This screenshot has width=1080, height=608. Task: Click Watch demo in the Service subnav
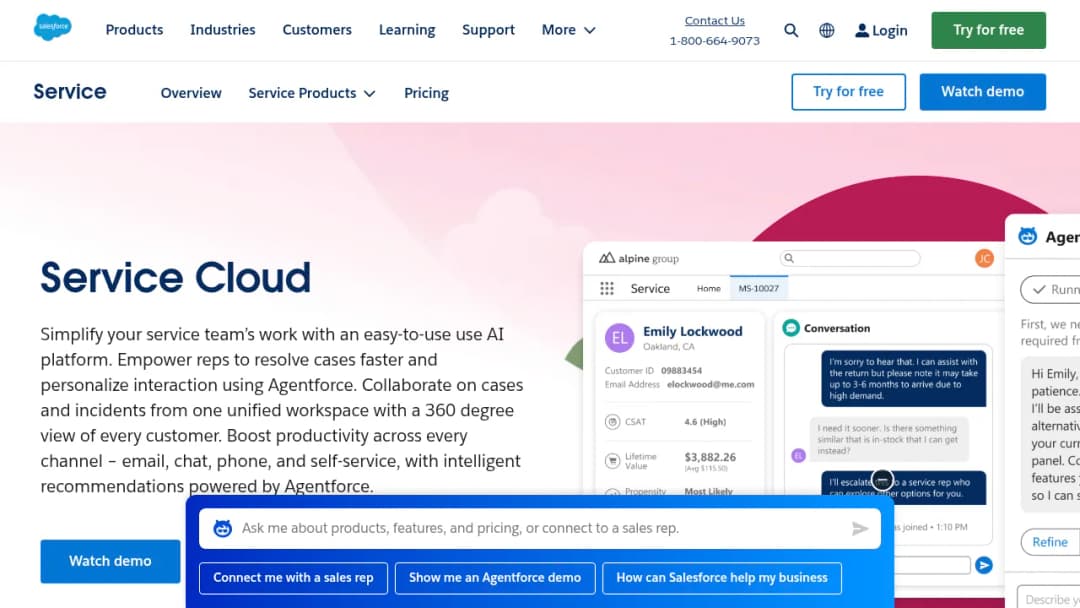pos(982,92)
